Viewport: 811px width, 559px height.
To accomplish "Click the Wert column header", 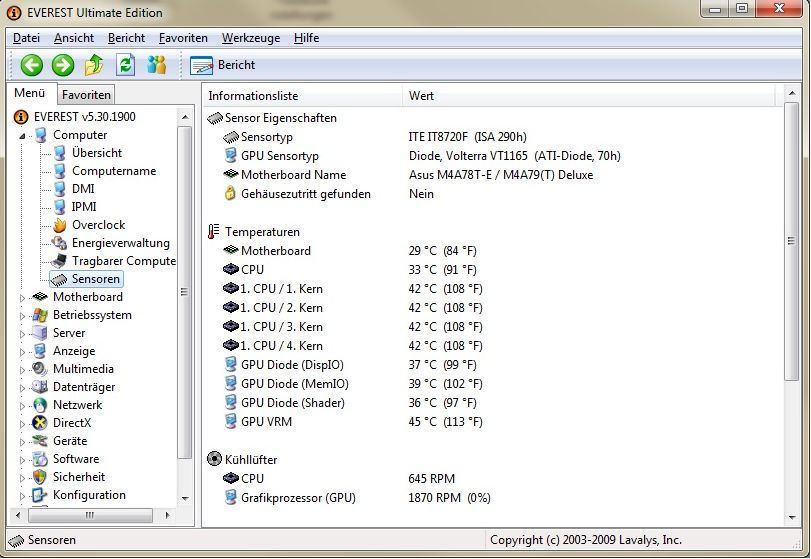I will [x=589, y=96].
